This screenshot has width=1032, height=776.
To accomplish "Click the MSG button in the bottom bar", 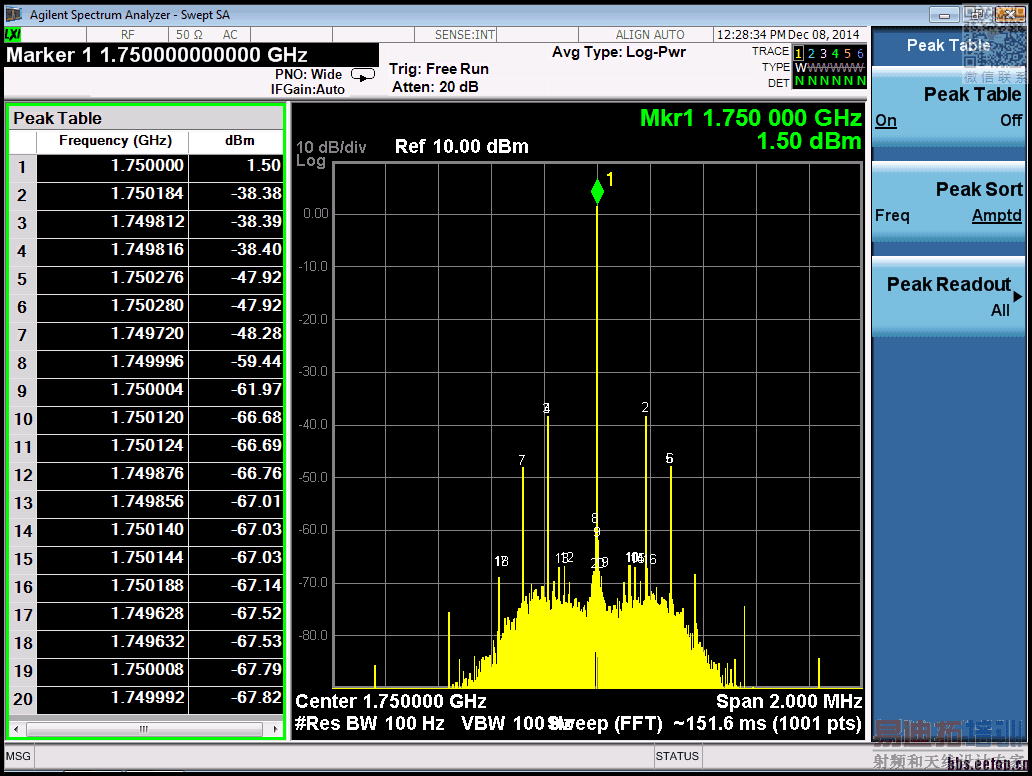I will pyautogui.click(x=19, y=756).
